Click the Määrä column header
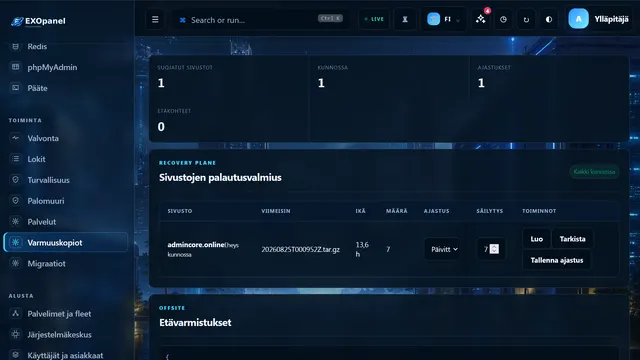This screenshot has height=360, width=640. point(397,211)
